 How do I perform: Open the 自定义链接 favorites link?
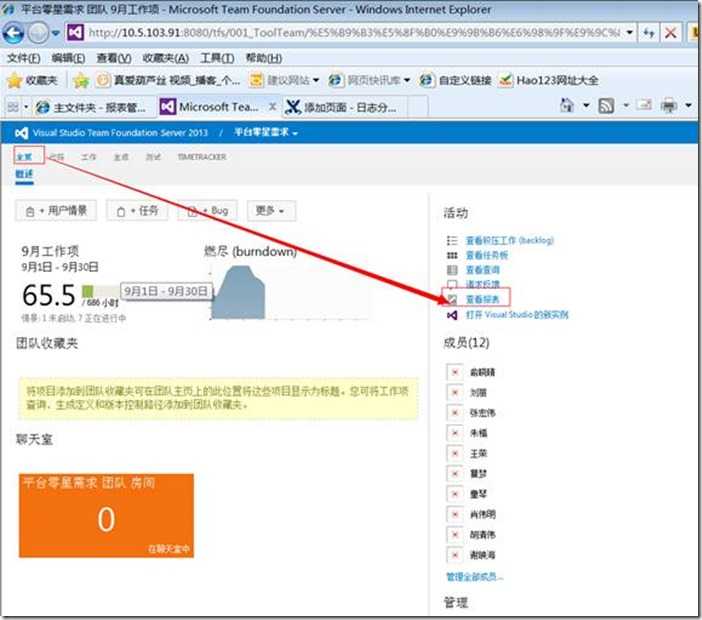click(456, 81)
